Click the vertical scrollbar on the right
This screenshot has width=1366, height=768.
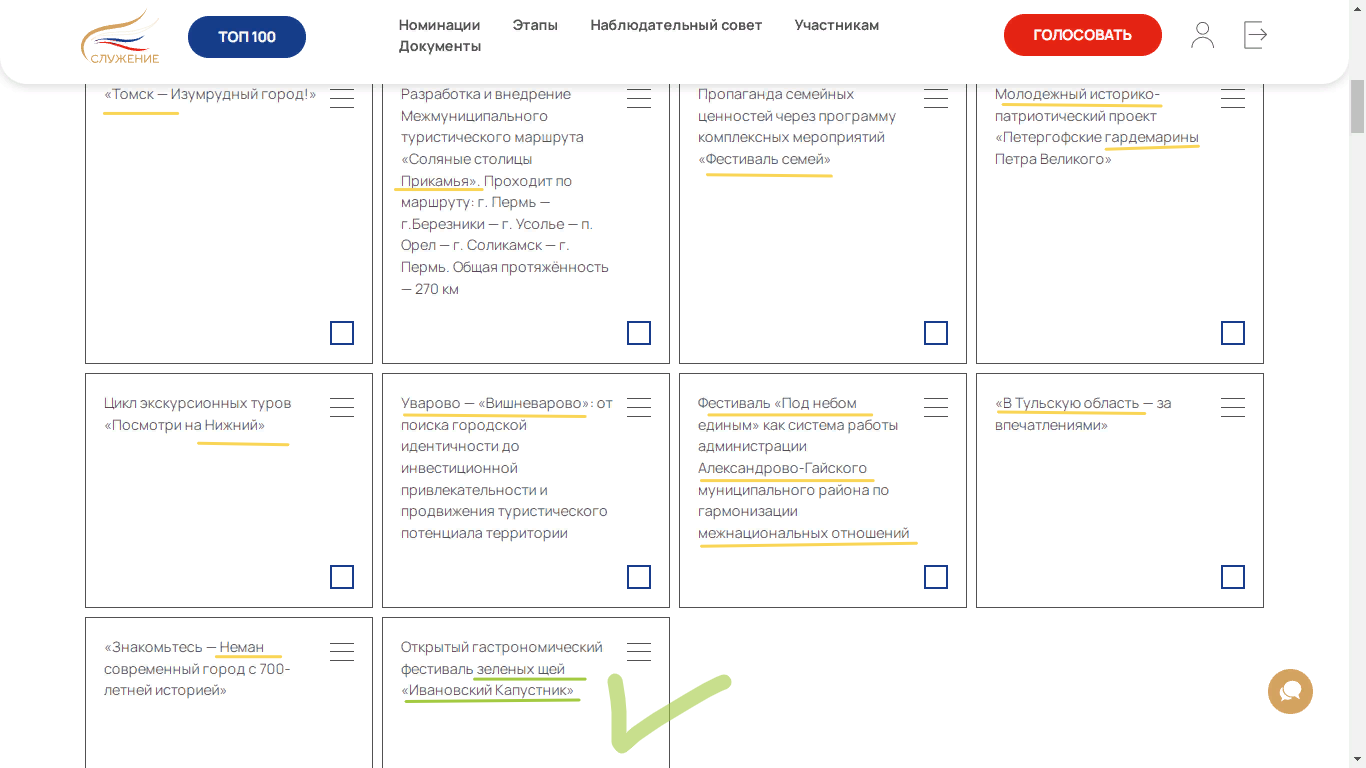tap(1357, 105)
